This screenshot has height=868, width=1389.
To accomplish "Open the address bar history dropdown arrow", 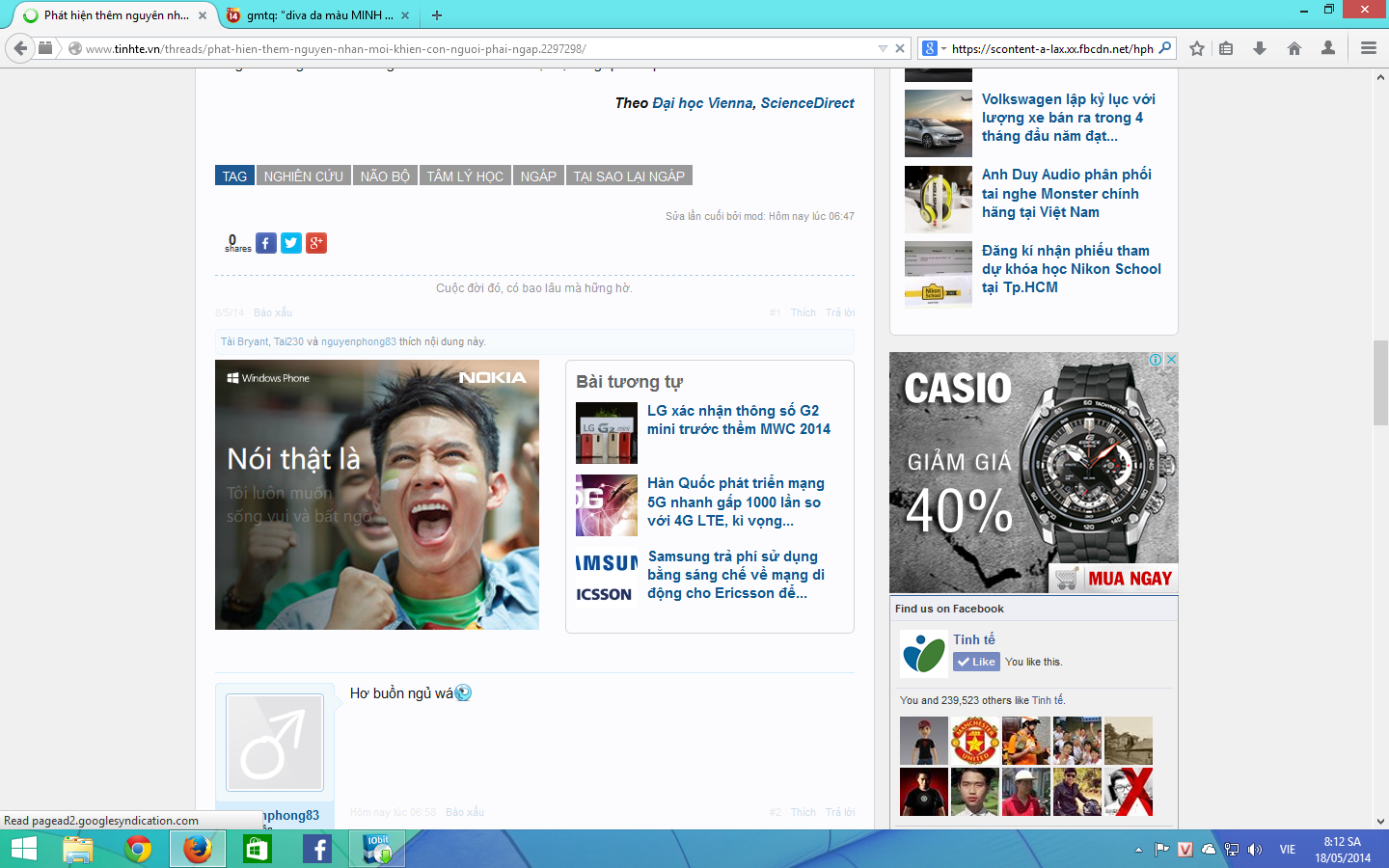I will click(x=883, y=48).
